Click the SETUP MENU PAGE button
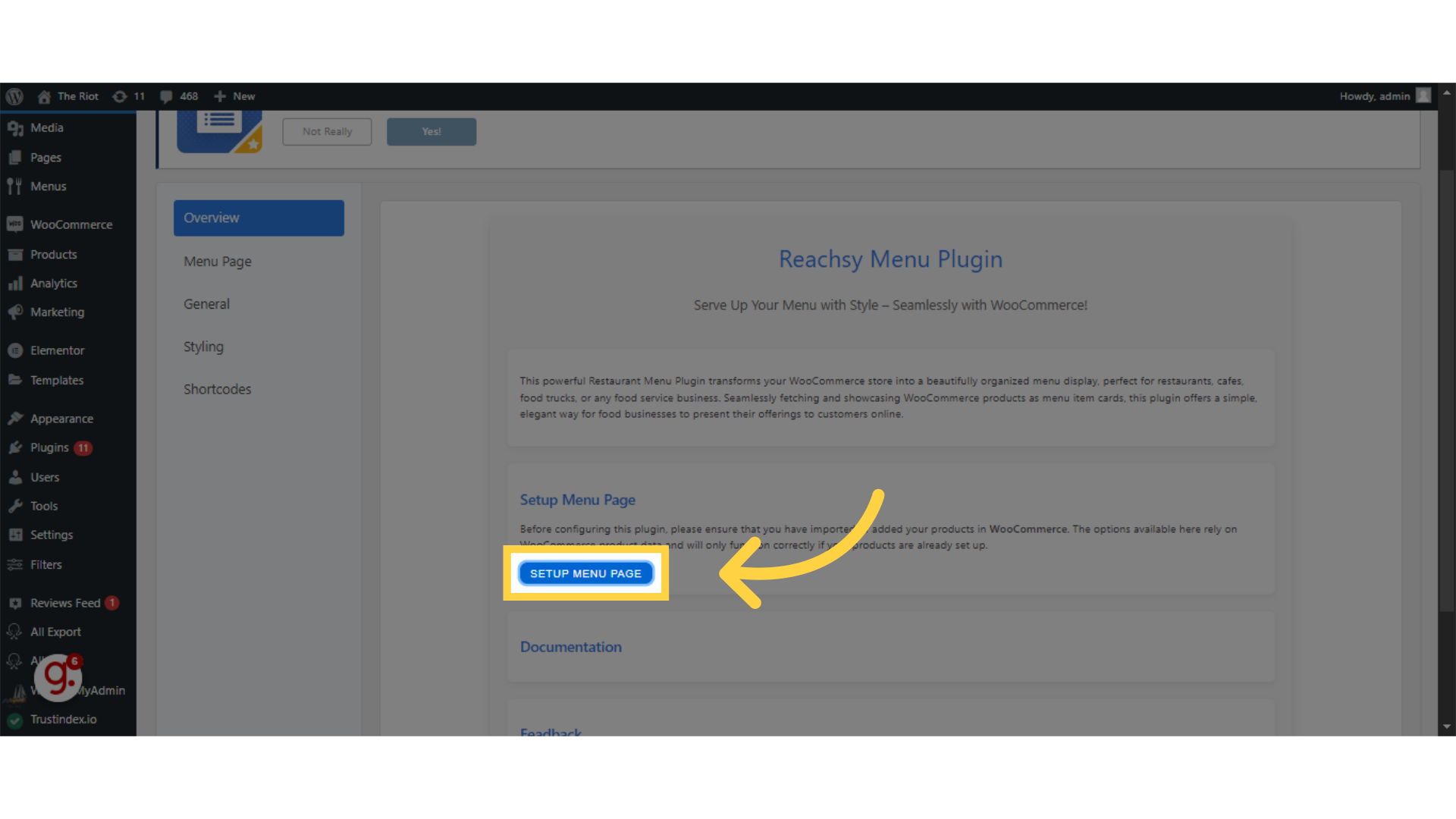The image size is (1456, 819). click(586, 573)
